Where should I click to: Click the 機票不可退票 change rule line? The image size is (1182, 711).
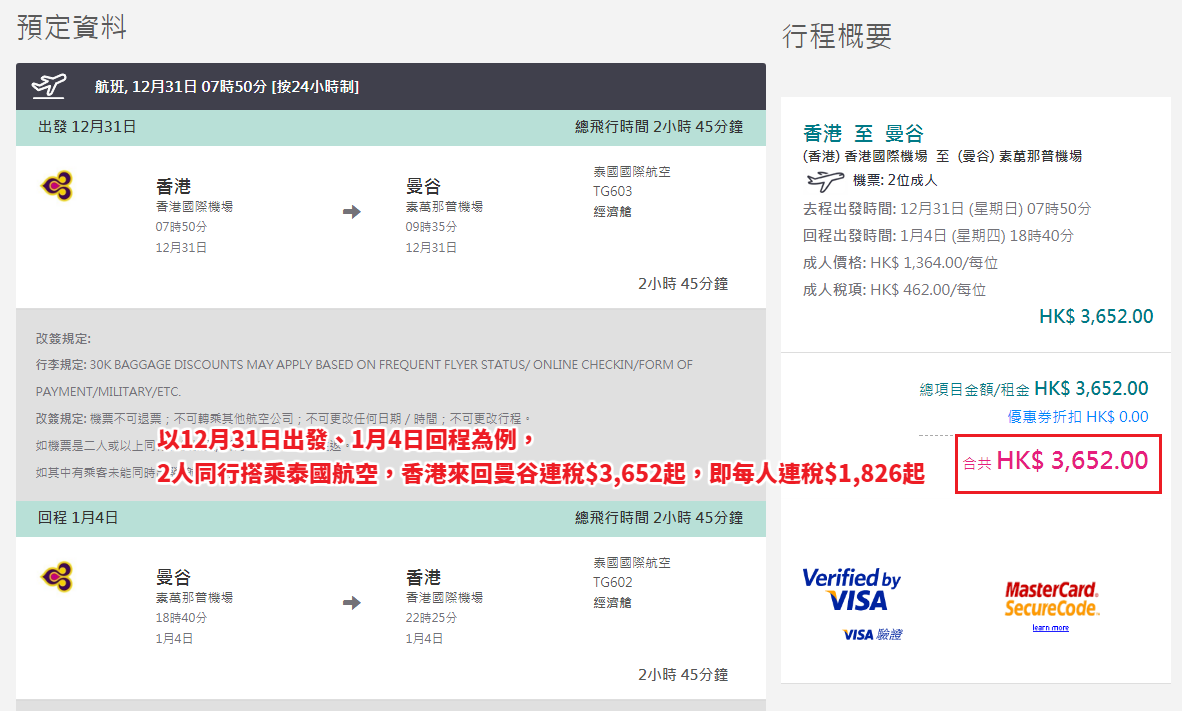(283, 418)
